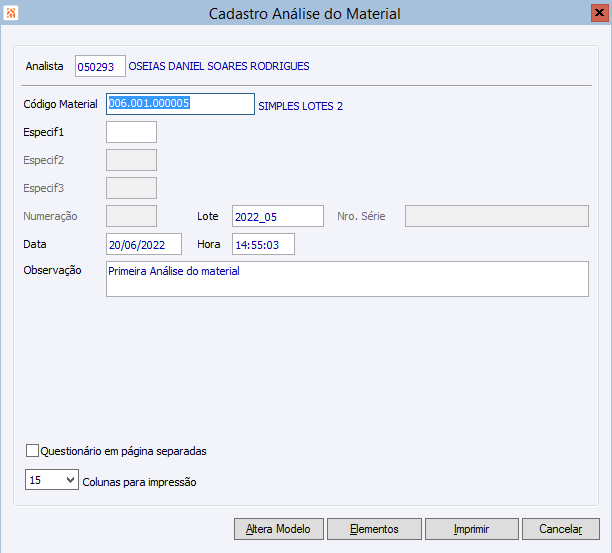Click the disabled Especif2 field

(x=131, y=160)
